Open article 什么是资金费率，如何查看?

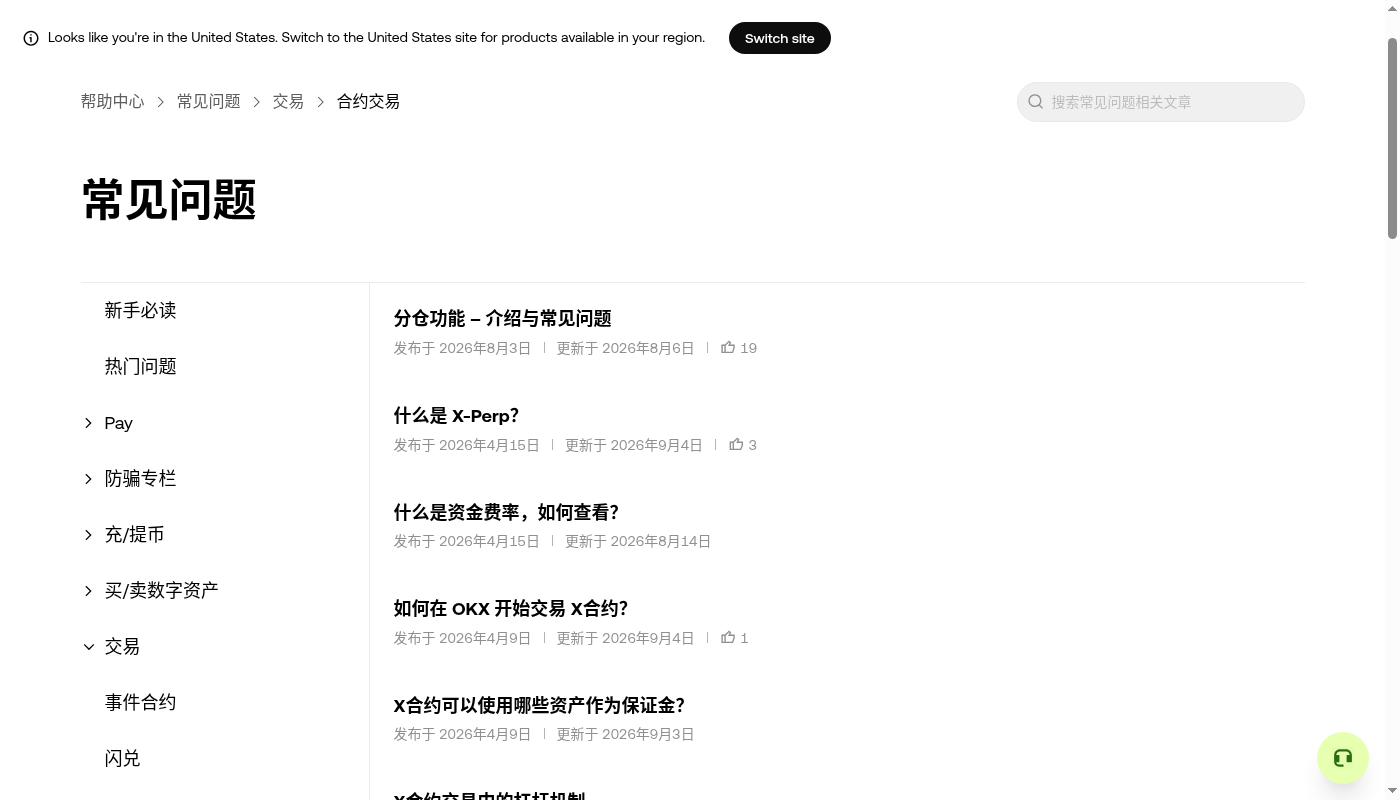[x=506, y=512]
